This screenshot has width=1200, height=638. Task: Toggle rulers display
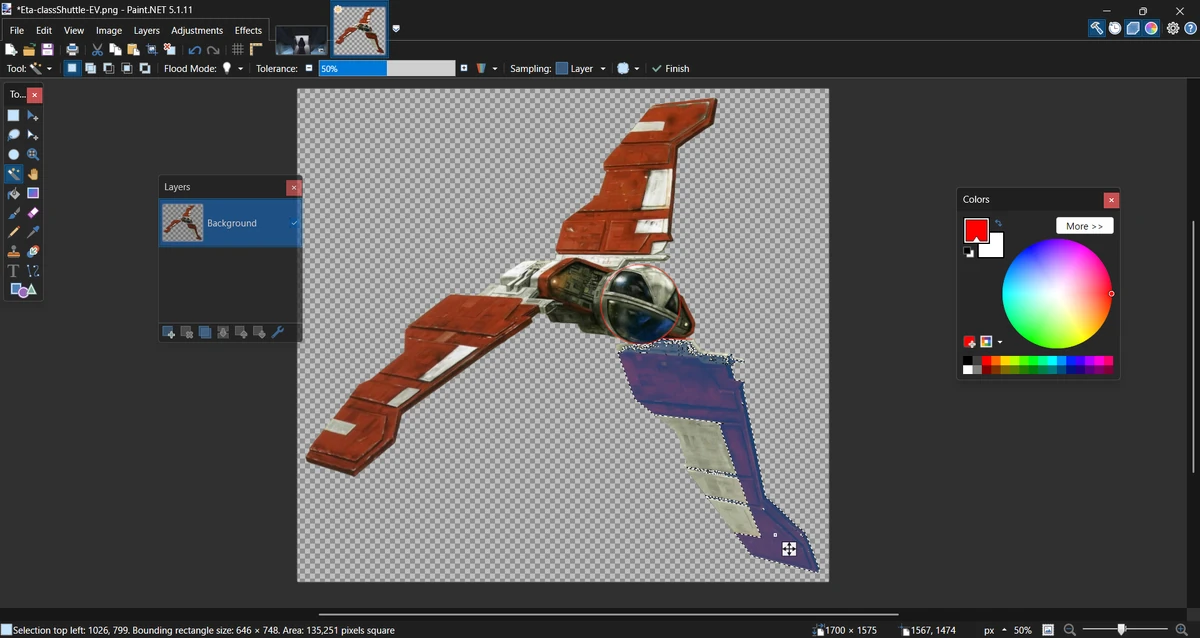[x=256, y=49]
